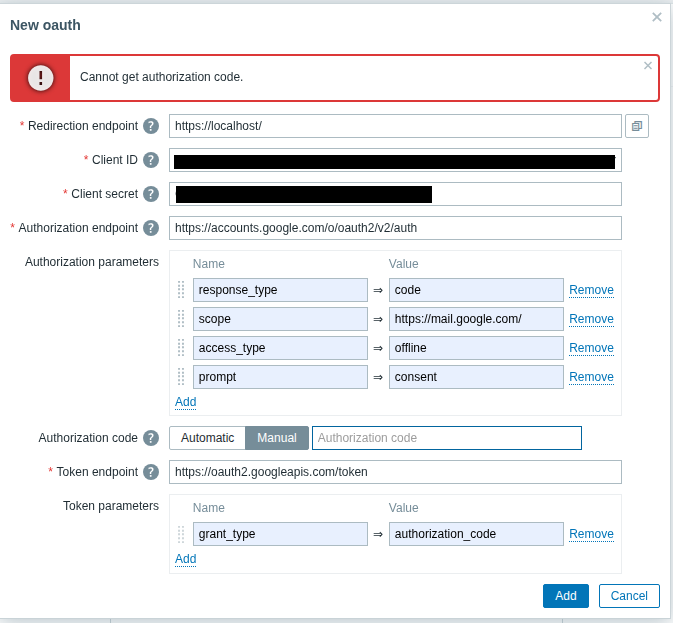Select Manual authorization code mode

pos(277,438)
